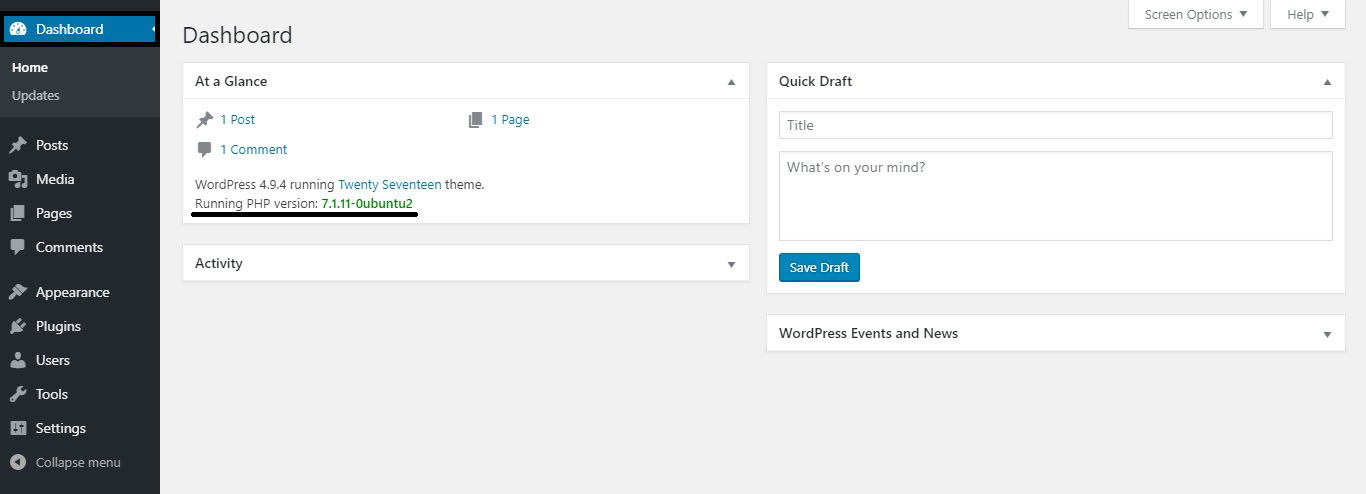Click the Users person icon
The image size is (1366, 494).
17,360
